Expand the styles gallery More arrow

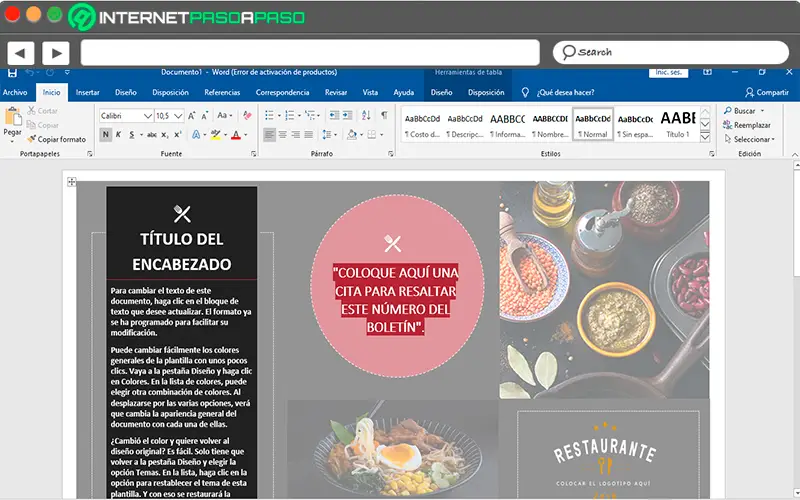pyautogui.click(x=705, y=137)
